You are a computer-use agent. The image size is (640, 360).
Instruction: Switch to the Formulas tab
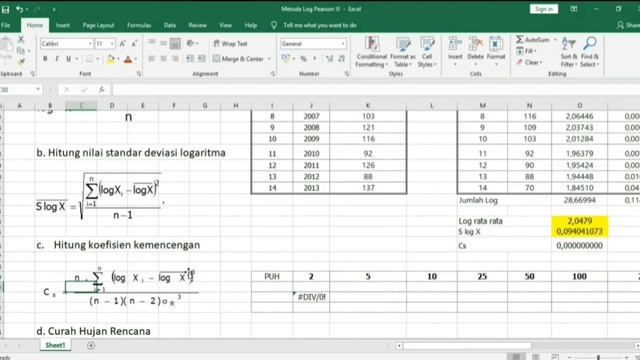pos(139,25)
